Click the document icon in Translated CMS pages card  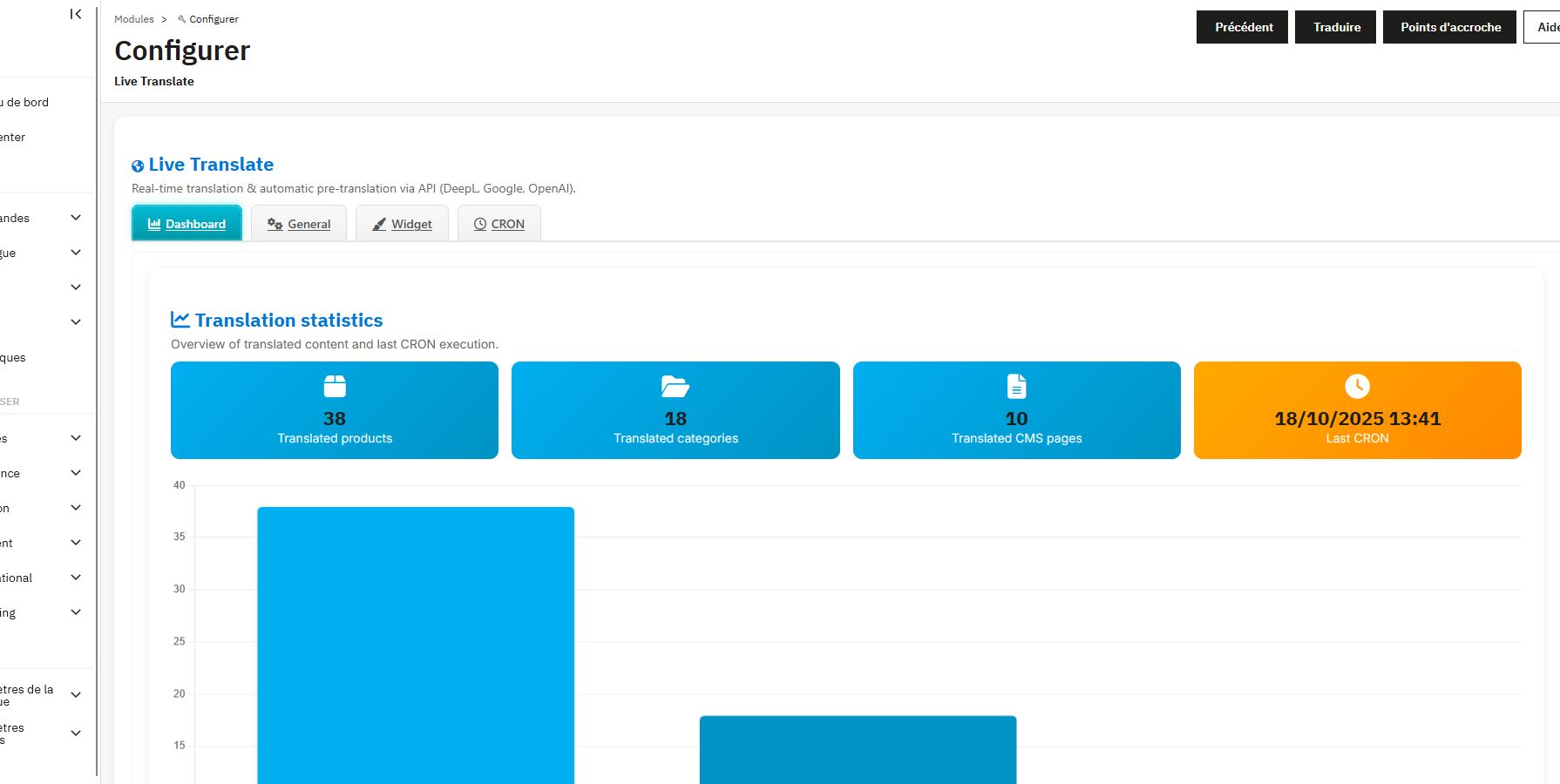pos(1016,386)
